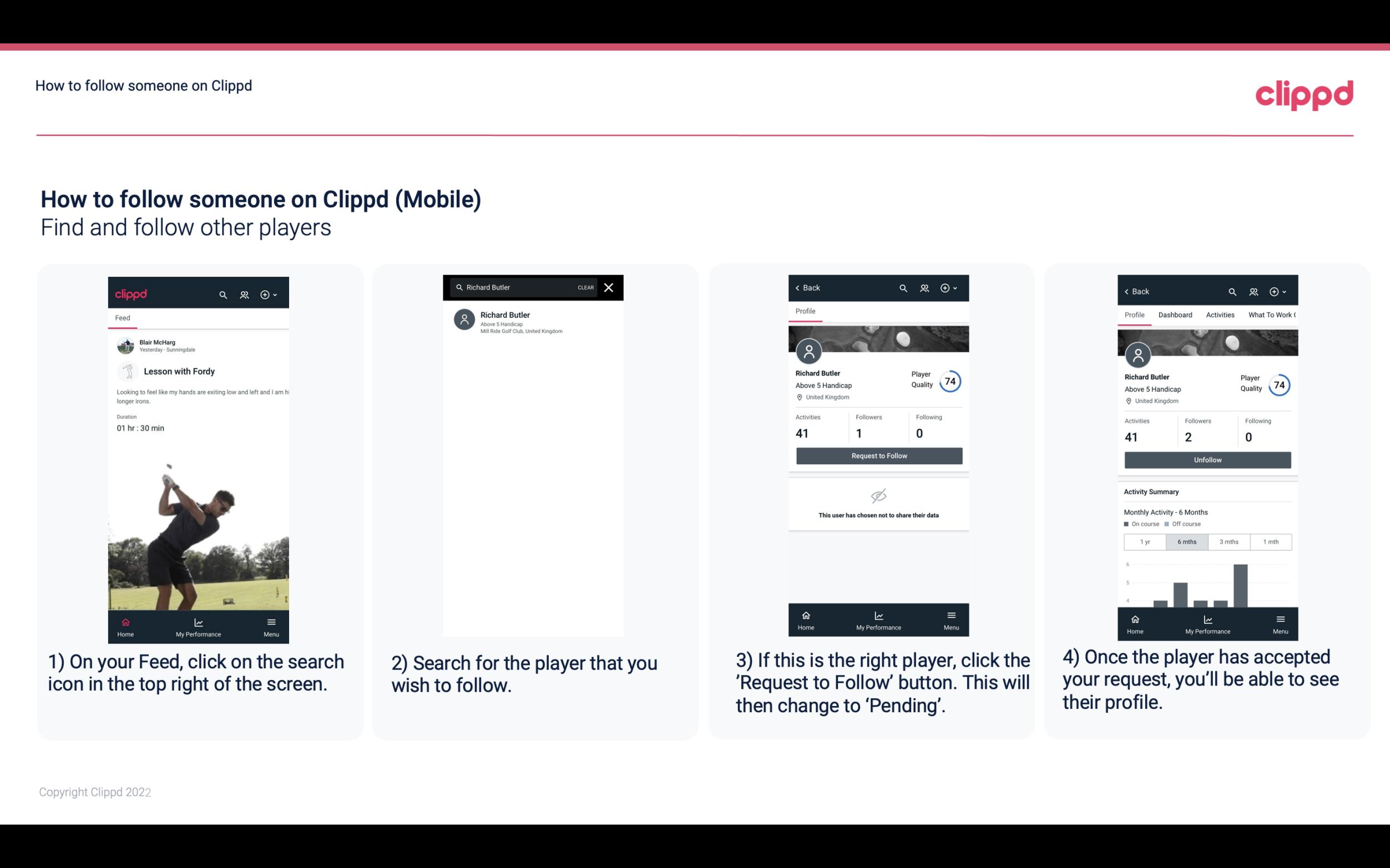Click the user profile icon on top bar
Viewport: 1390px width, 868px height.
[244, 293]
